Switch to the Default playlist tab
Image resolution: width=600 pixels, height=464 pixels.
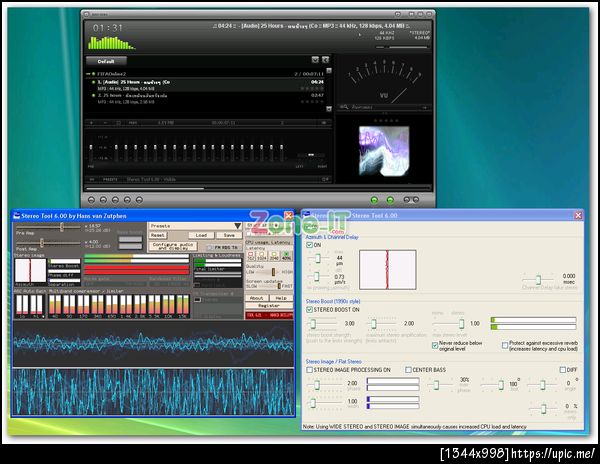click(x=106, y=61)
